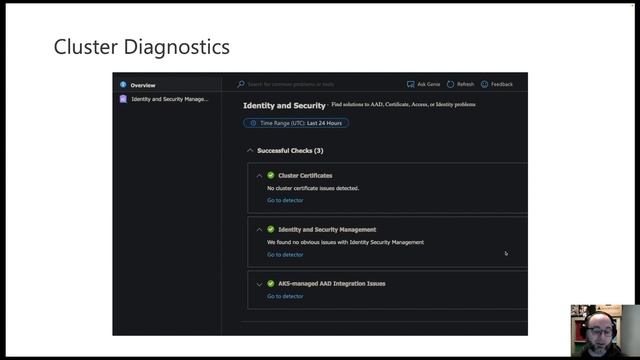The width and height of the screenshot is (640, 360).
Task: Go to detector under AKS-managed AAD Integration
Action: coord(285,296)
